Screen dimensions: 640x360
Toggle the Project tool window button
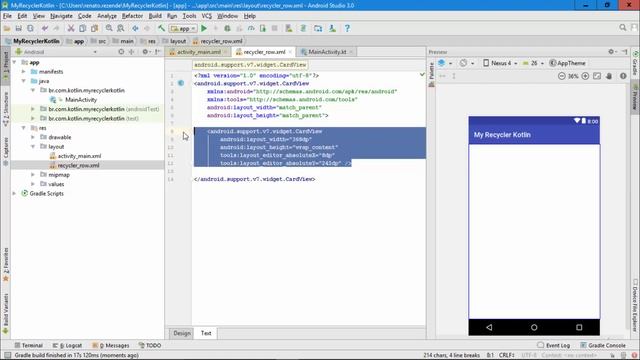[x=6, y=67]
